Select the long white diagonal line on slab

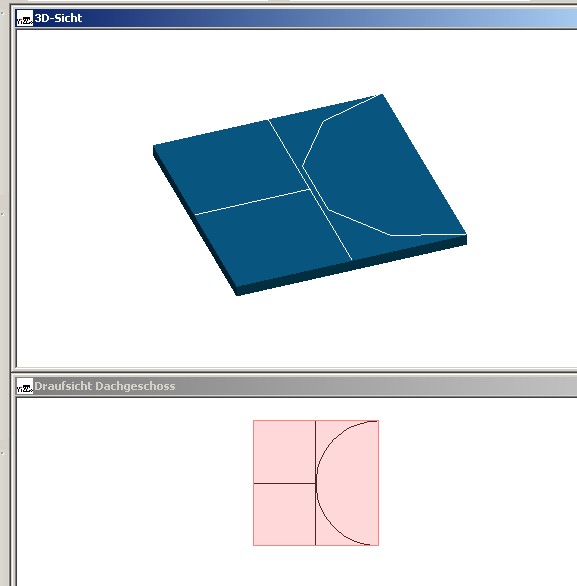coord(310,189)
